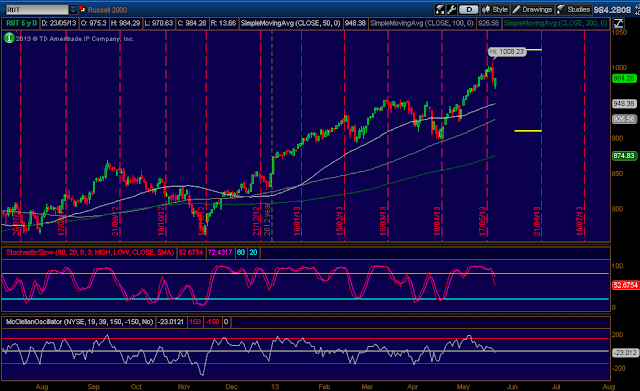Open the Drawings menu
This screenshot has height=391, width=640.
[x=532, y=9]
